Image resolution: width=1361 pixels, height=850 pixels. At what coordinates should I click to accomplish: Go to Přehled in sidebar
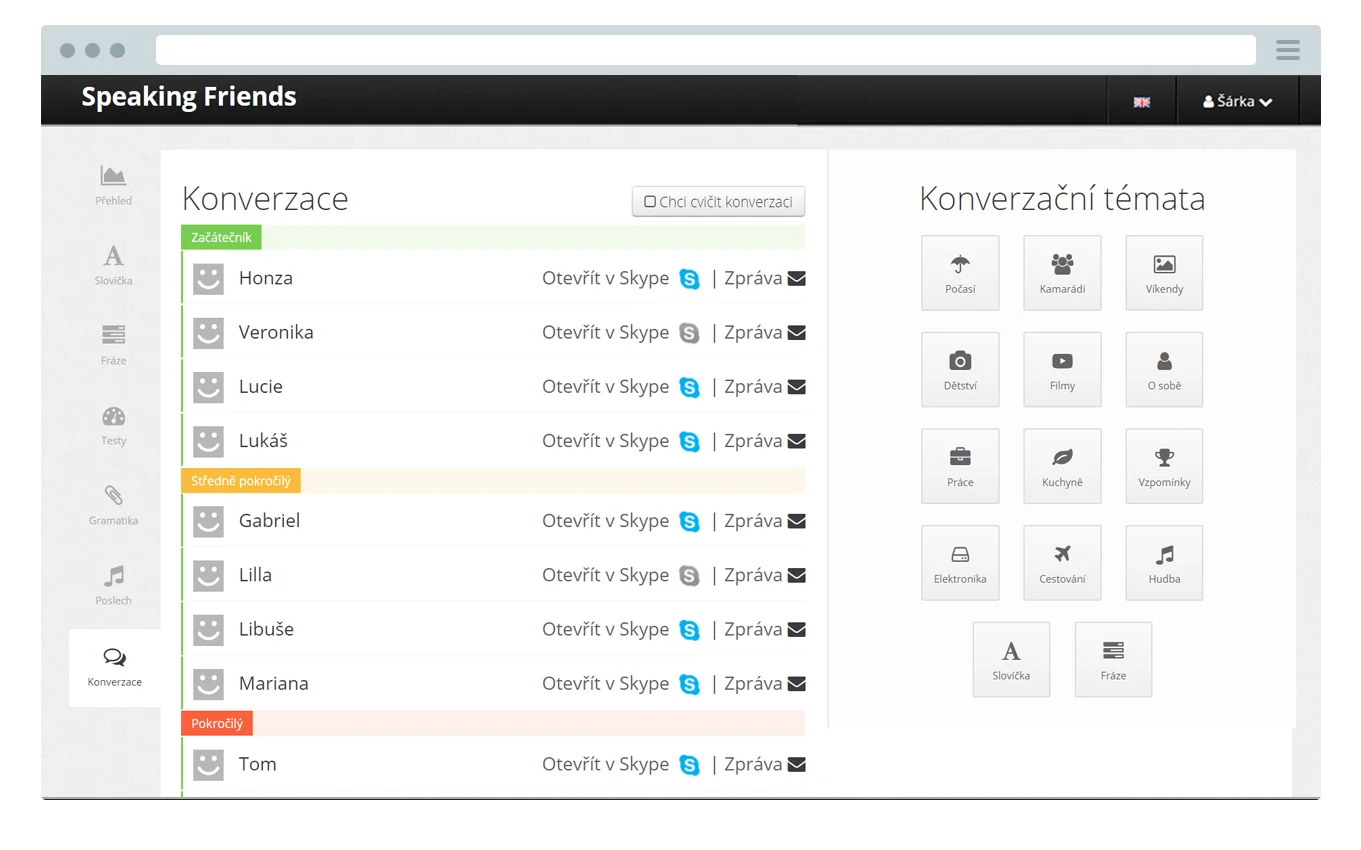coord(114,185)
